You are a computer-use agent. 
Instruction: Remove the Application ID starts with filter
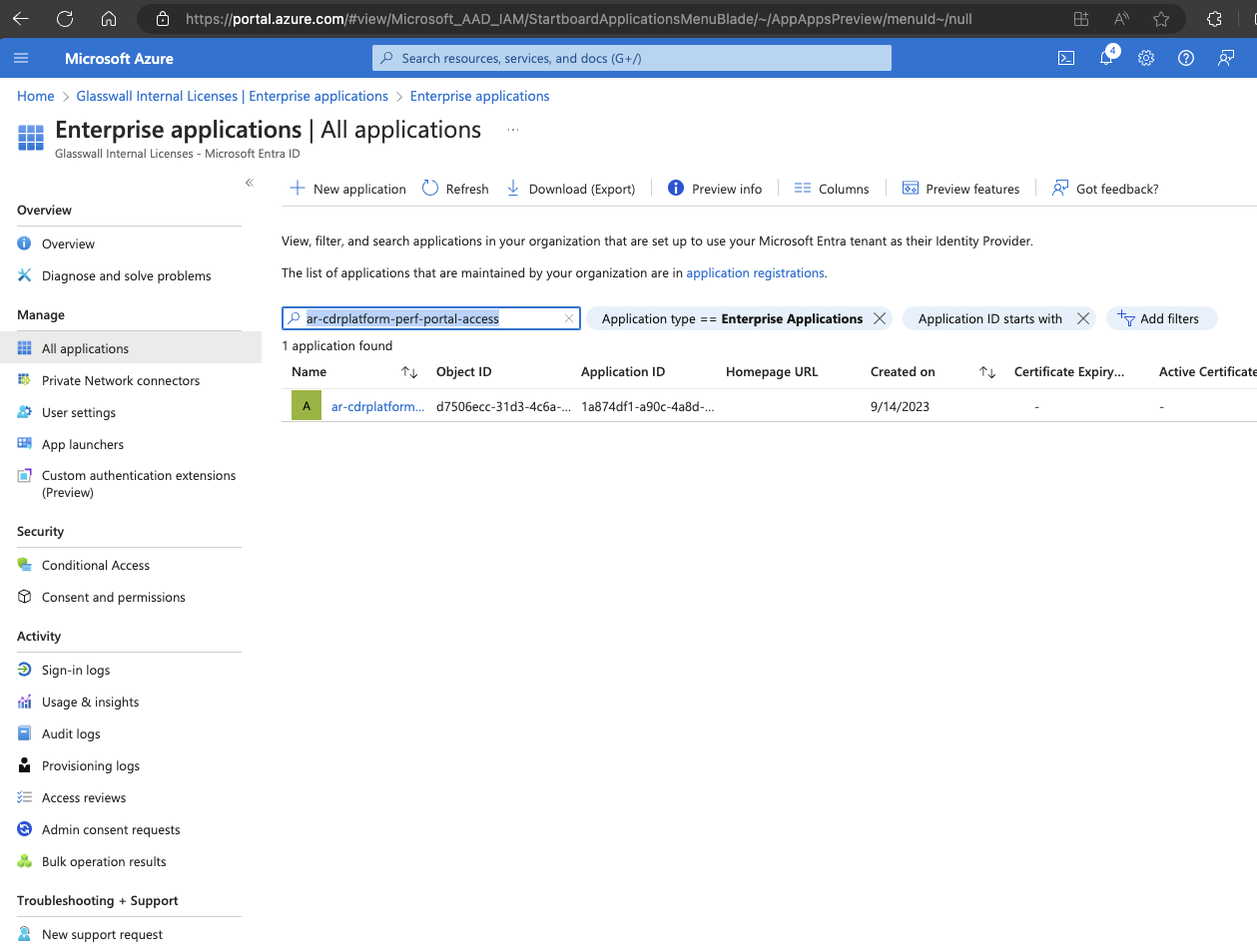coord(1083,318)
